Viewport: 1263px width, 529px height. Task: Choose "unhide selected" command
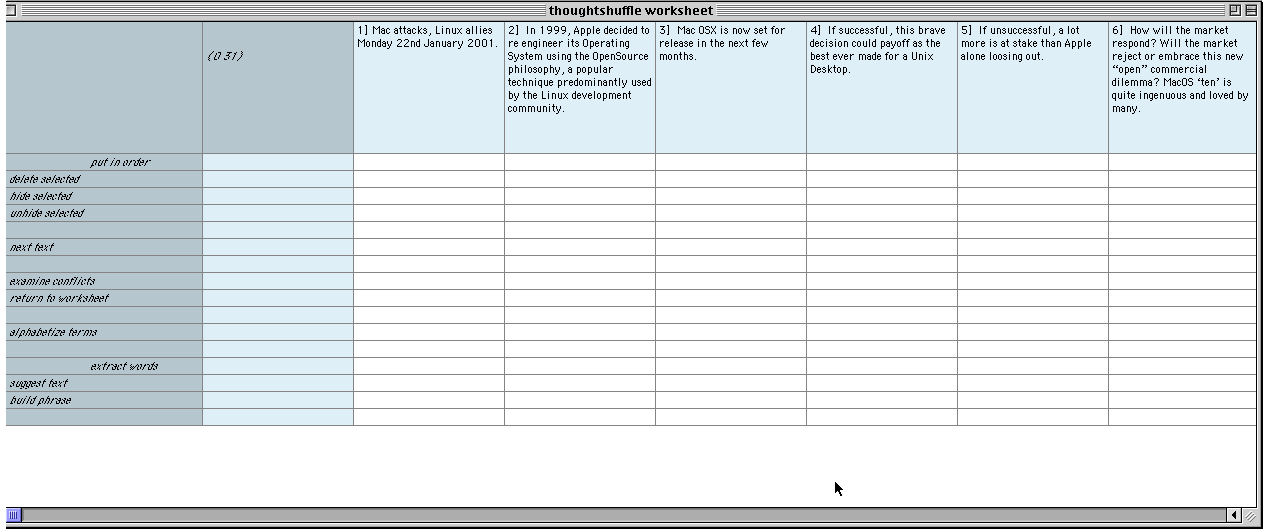pos(47,213)
